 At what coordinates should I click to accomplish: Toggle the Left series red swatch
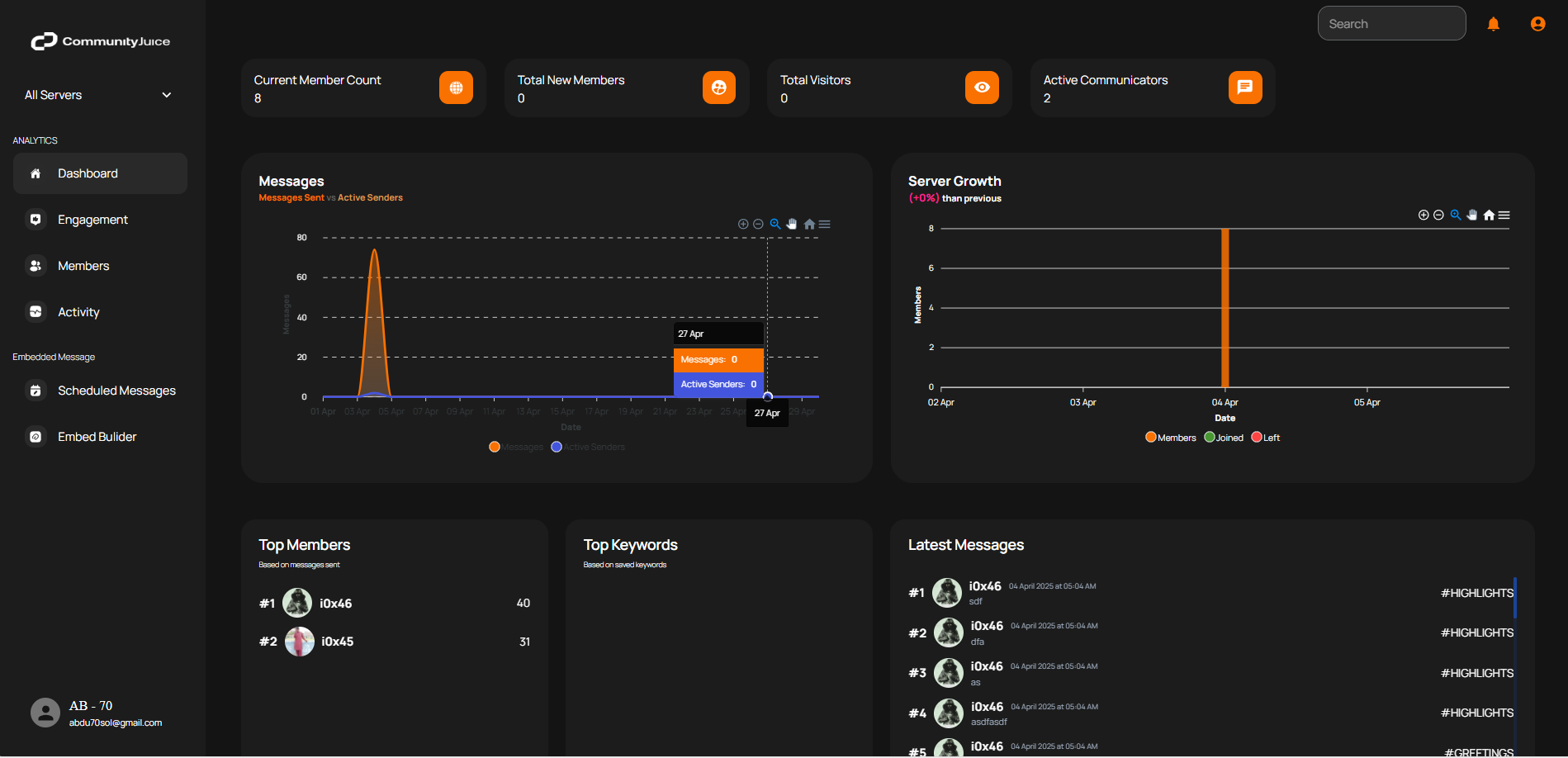pos(1257,438)
